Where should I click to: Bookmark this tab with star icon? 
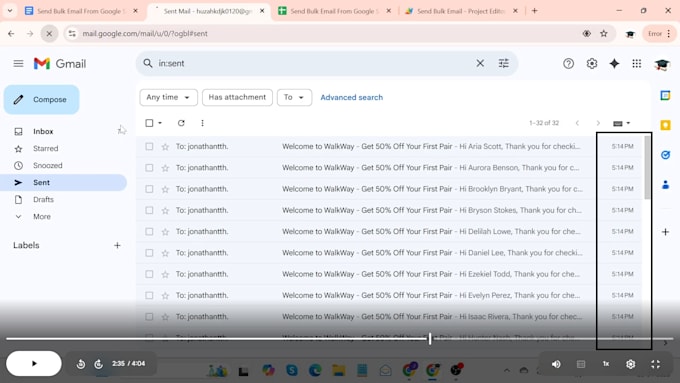604,33
